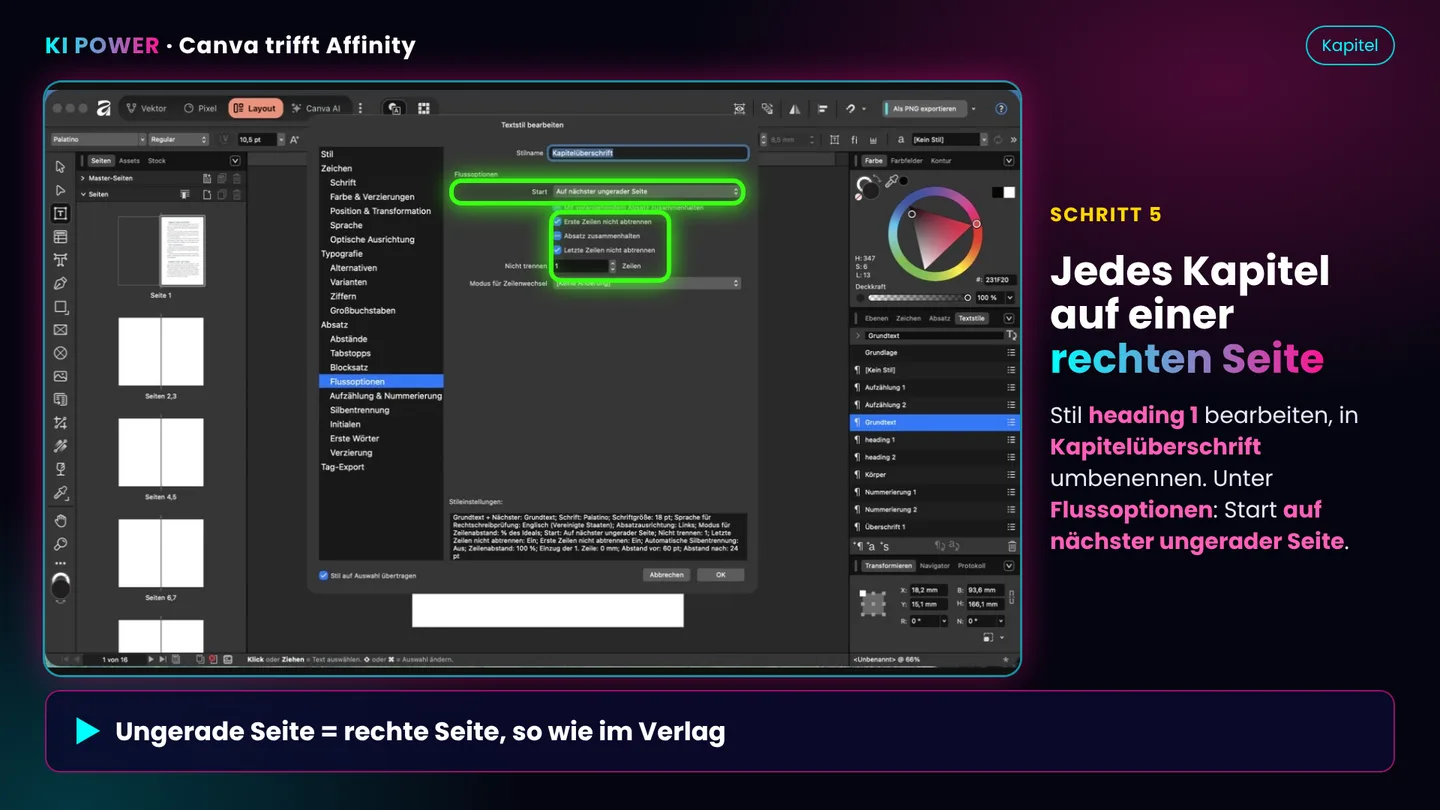
Task: Toggle Letzte Zeilen nicht abtrennen checkbox
Action: [558, 250]
